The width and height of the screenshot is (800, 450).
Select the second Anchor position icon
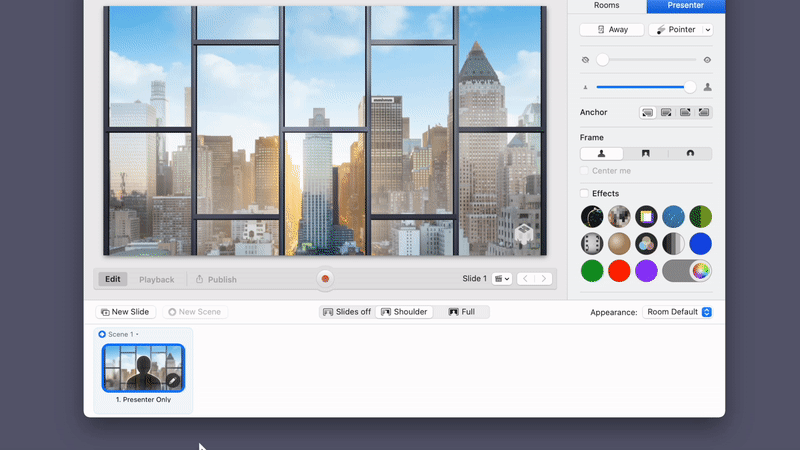[x=666, y=112]
